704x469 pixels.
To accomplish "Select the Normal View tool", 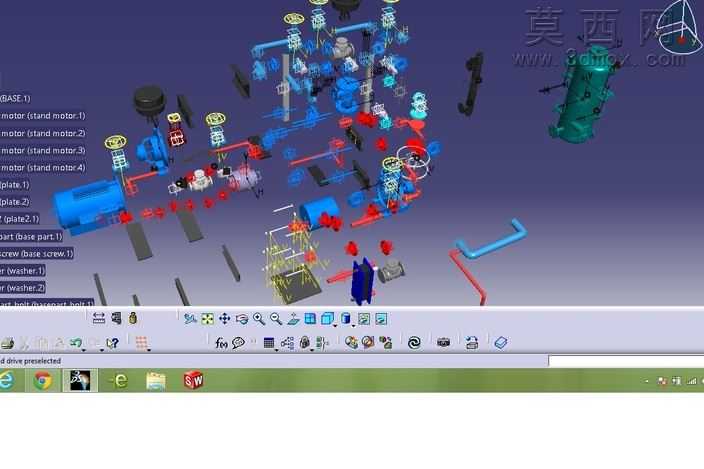I will pyautogui.click(x=293, y=319).
